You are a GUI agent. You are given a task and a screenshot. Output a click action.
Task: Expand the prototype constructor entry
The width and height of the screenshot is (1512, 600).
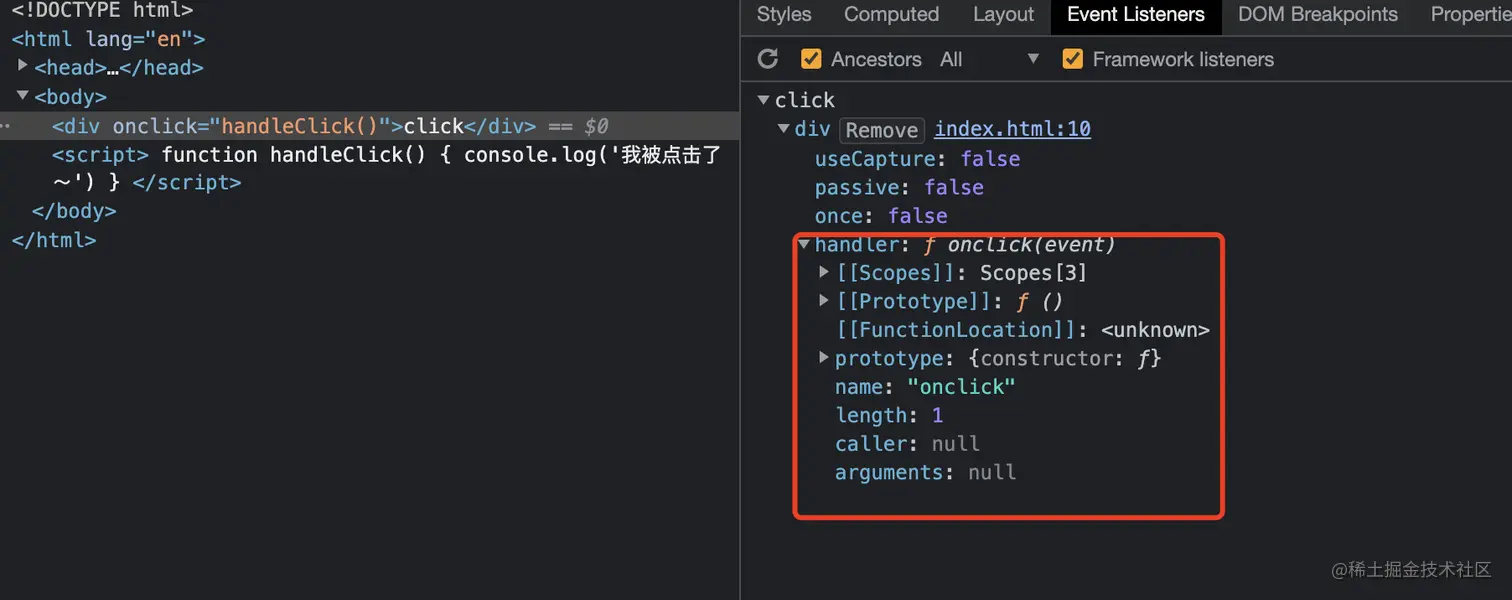824,358
